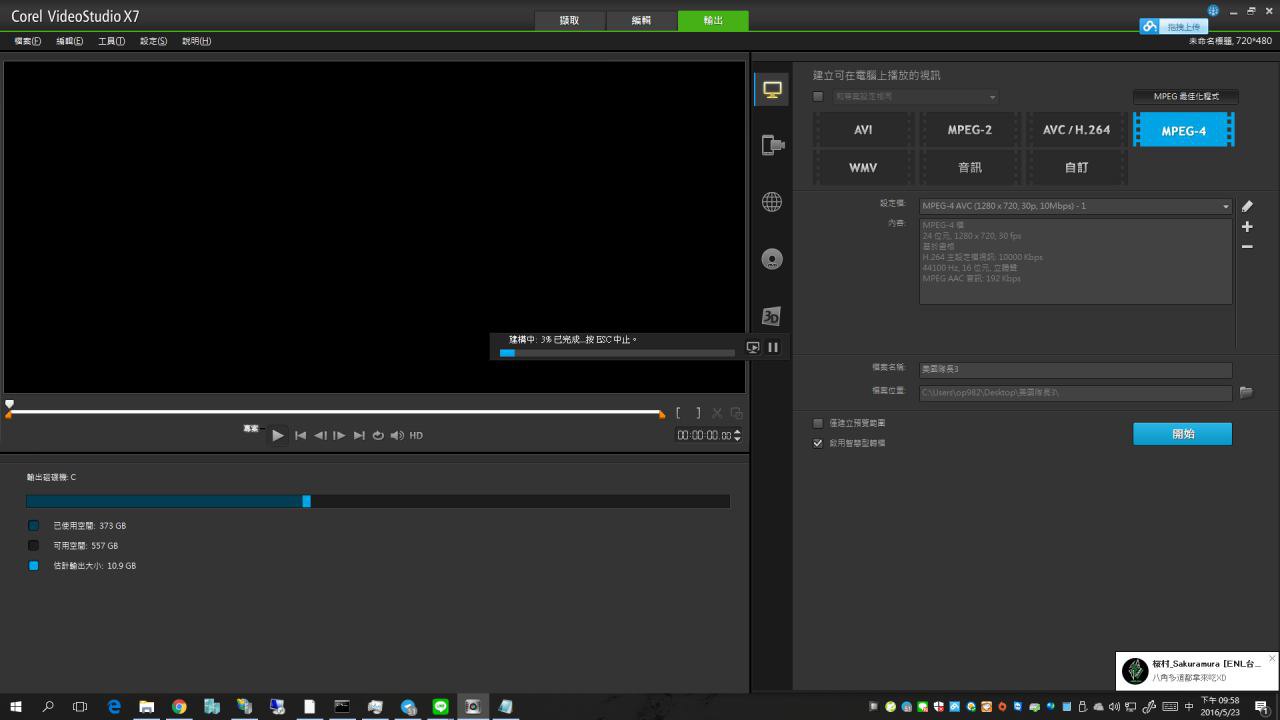This screenshot has height=720, width=1280.
Task: Open the LINE app in the taskbar
Action: point(441,707)
